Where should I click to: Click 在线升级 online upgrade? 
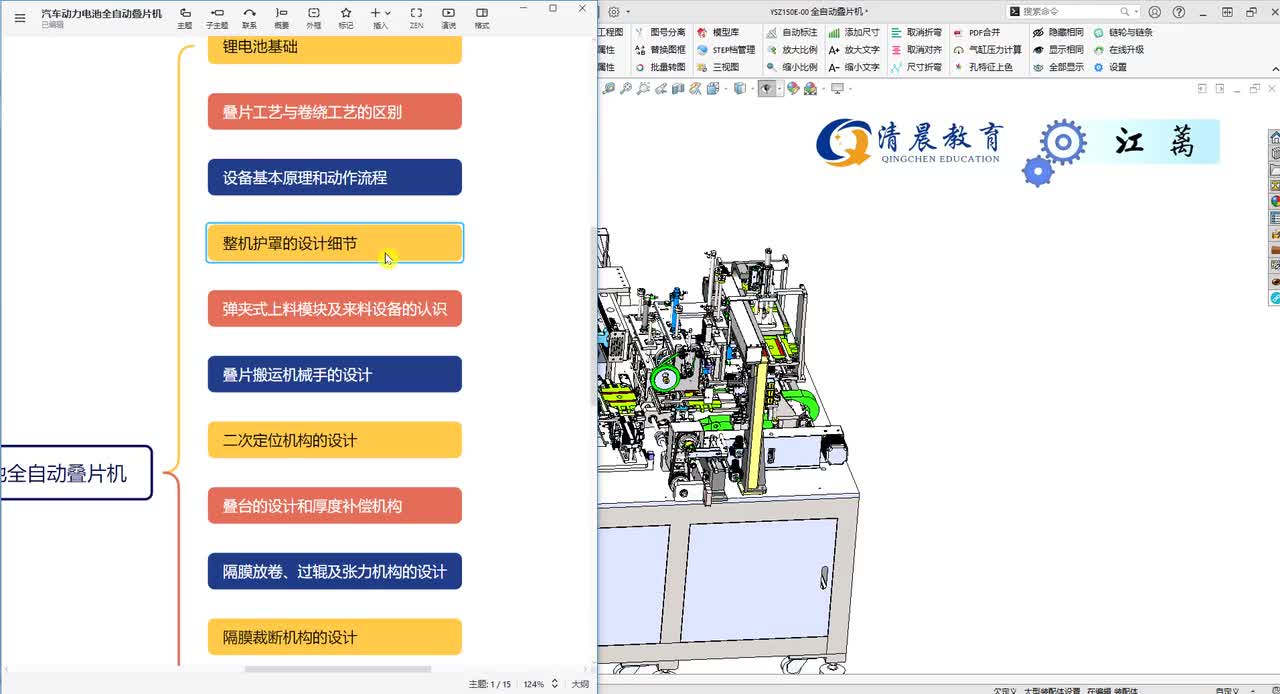coord(1119,50)
